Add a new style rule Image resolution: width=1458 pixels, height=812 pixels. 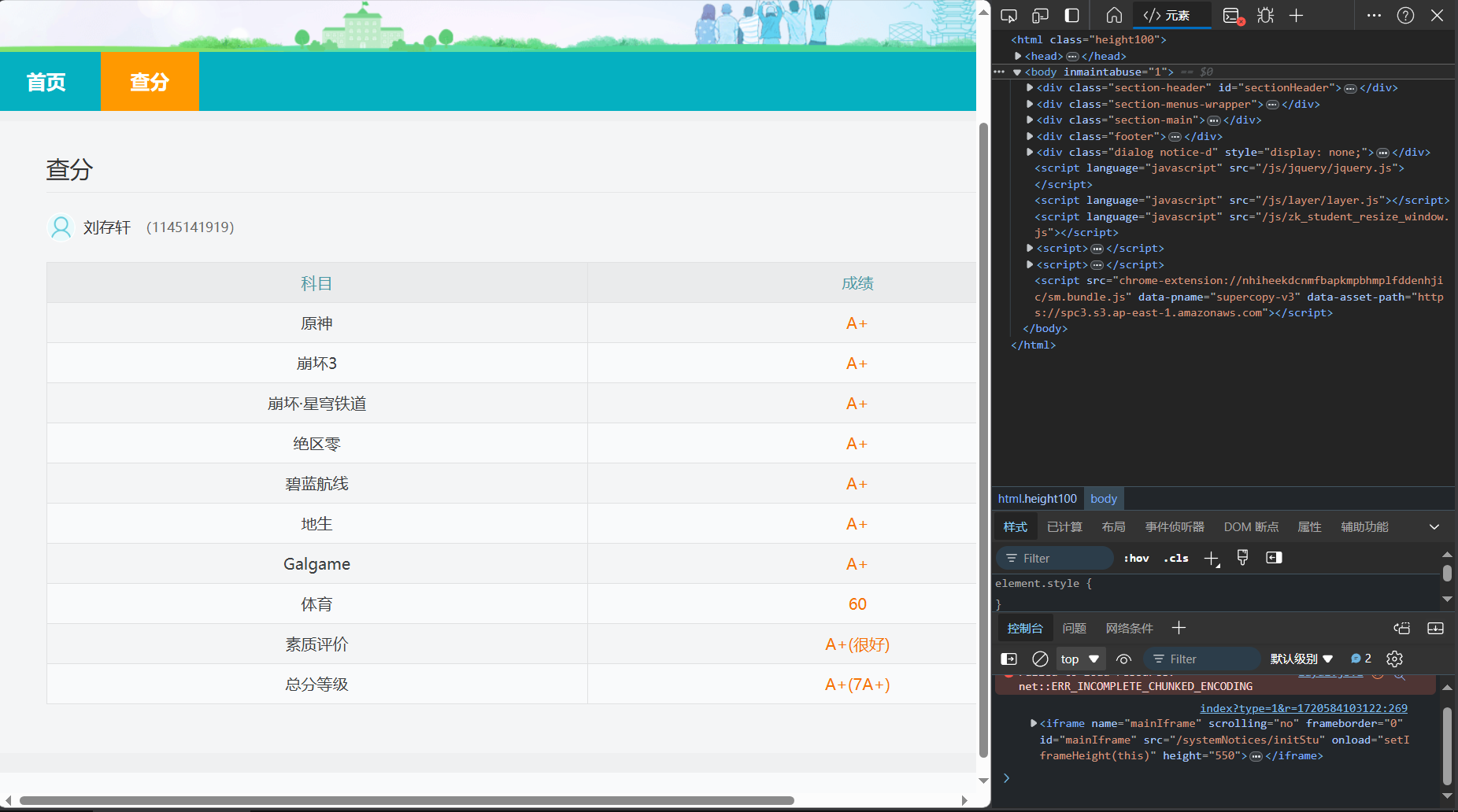[x=1212, y=559]
